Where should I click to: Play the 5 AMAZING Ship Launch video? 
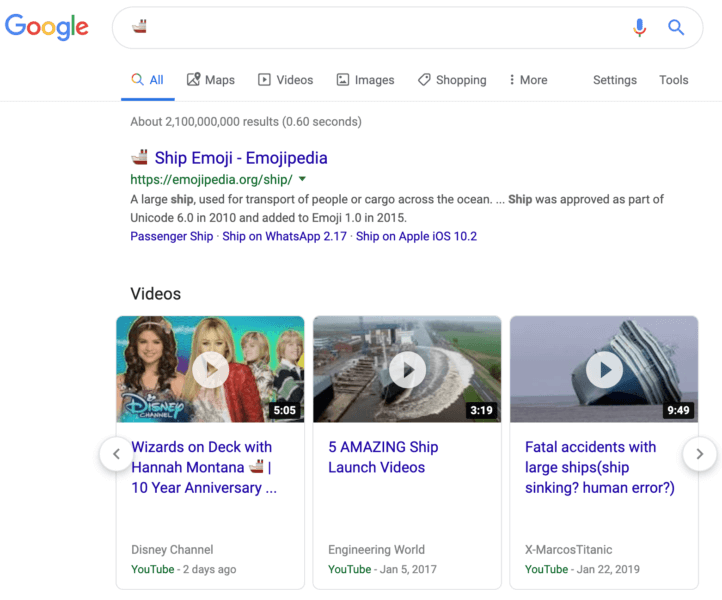point(407,370)
